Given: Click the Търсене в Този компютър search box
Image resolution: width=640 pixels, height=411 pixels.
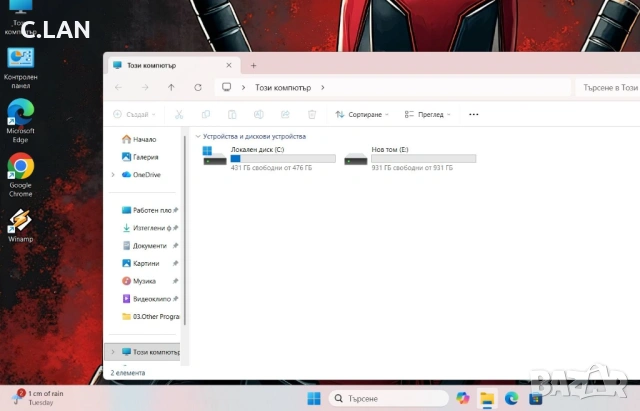Looking at the screenshot, I should pos(608,87).
